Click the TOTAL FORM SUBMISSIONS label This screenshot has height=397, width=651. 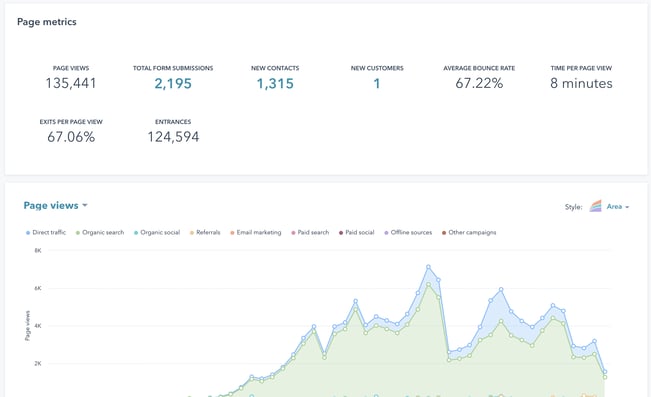click(x=173, y=68)
